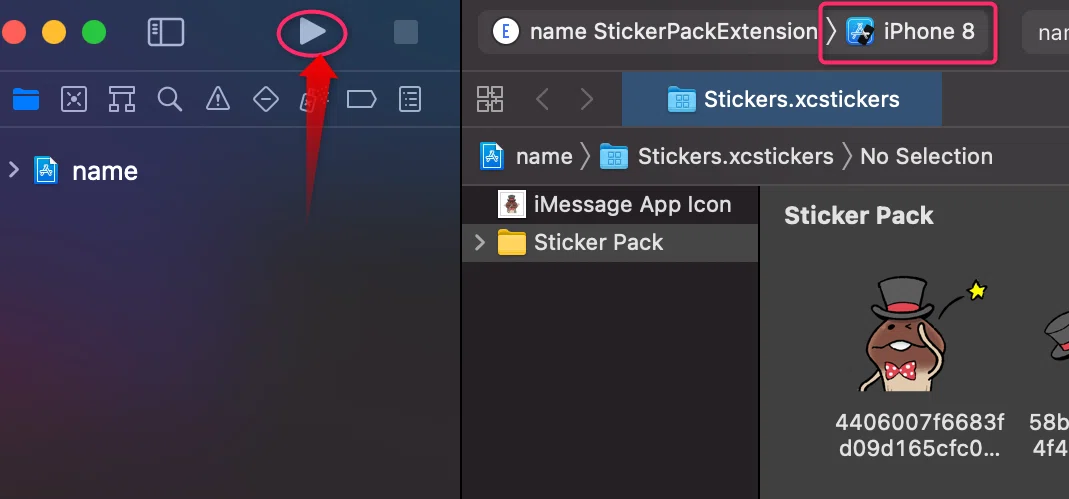Select the iMessage App Icon item
Image resolution: width=1069 pixels, height=499 pixels.
pyautogui.click(x=610, y=205)
